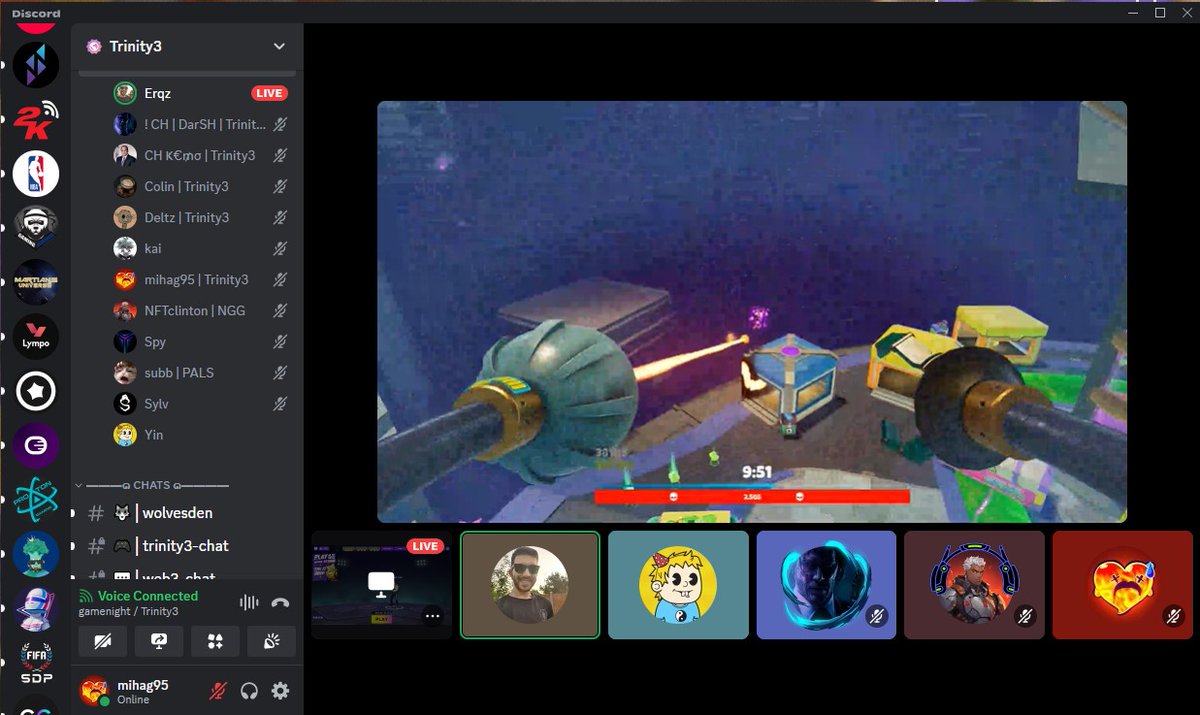This screenshot has width=1200, height=715.
Task: Open the Lympo server icon
Action: [x=36, y=337]
